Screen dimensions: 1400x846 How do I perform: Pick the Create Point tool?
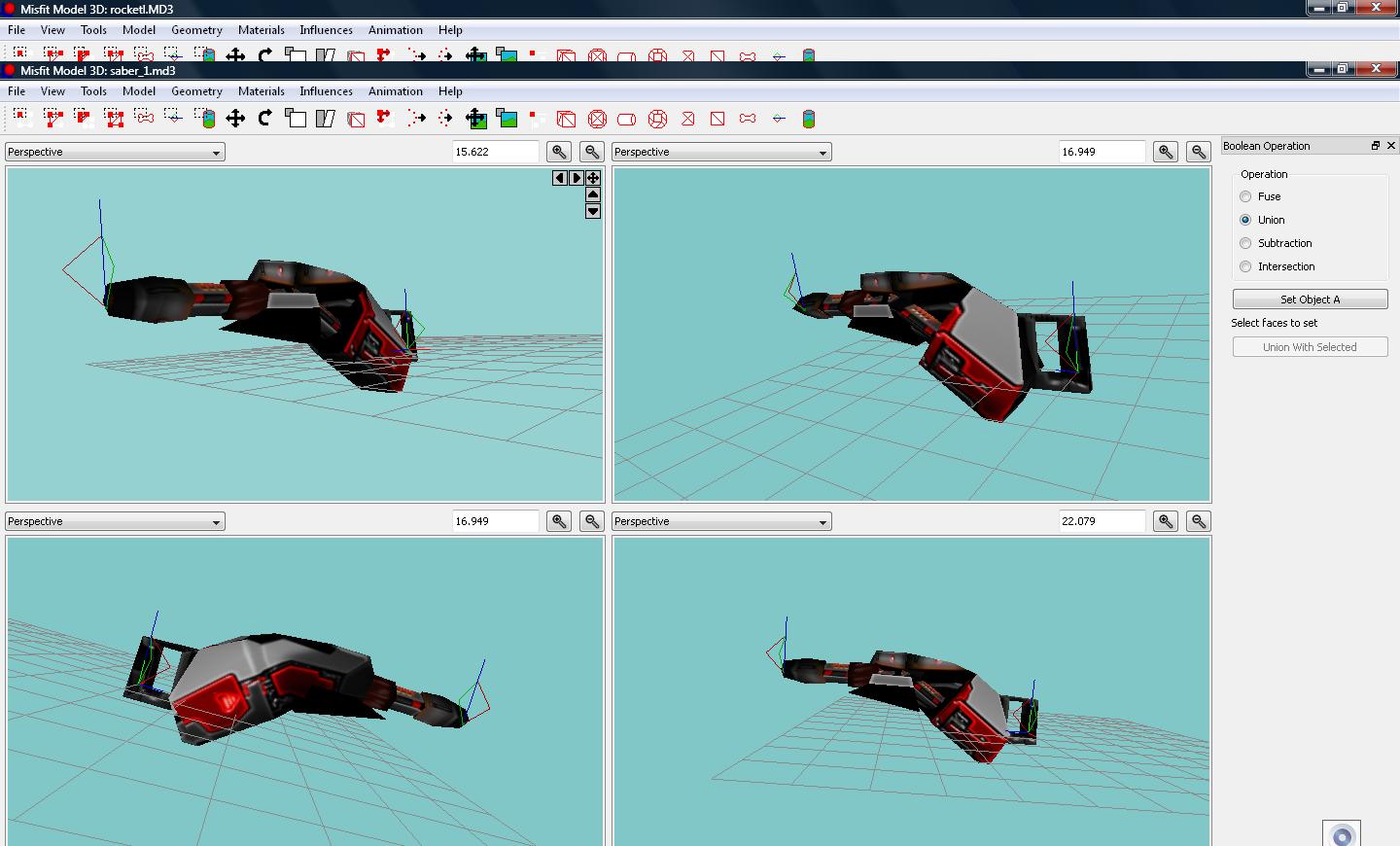(x=779, y=119)
